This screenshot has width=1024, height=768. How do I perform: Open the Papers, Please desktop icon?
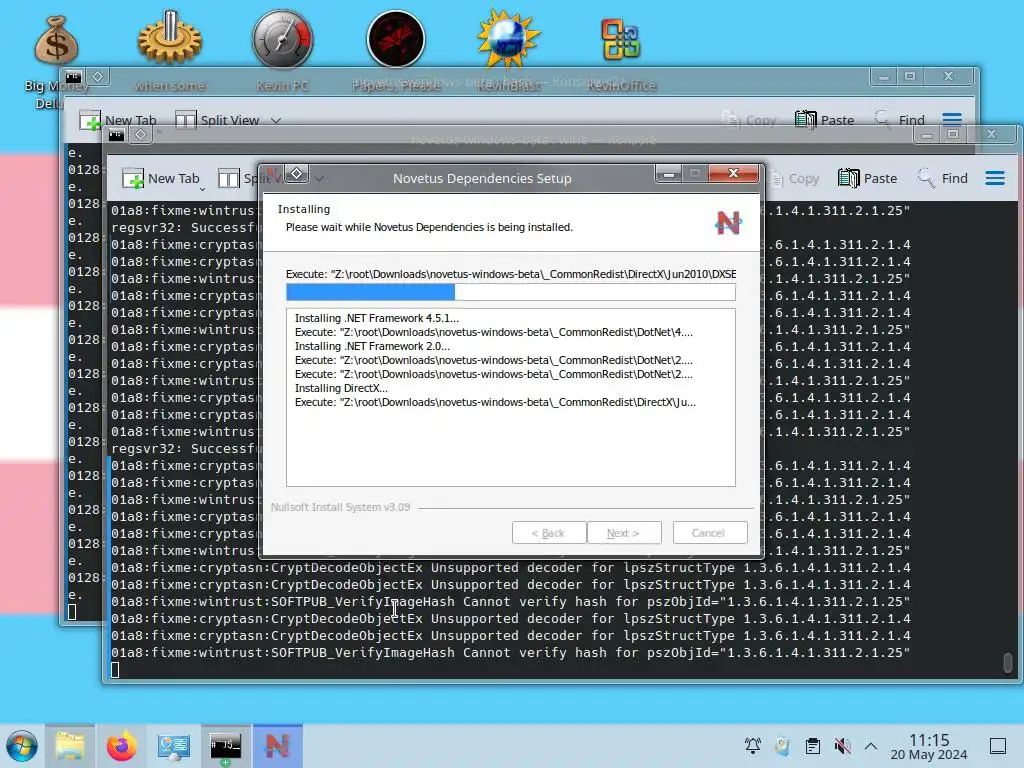pos(396,39)
